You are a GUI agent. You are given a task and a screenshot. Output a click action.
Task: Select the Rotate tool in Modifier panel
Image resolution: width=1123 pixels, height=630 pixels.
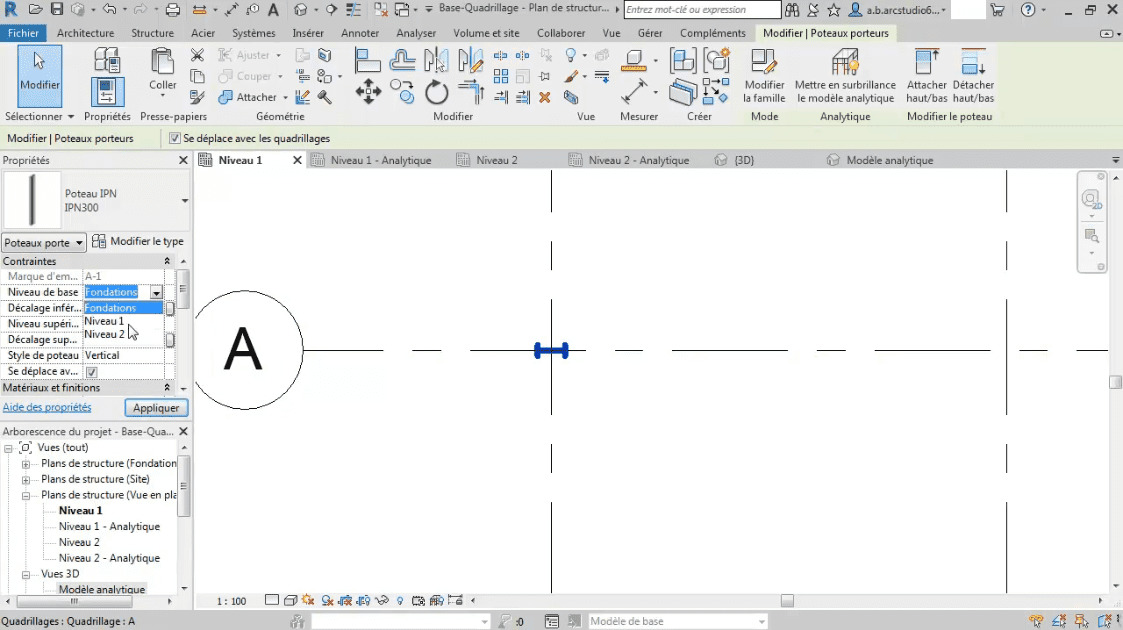(436, 94)
